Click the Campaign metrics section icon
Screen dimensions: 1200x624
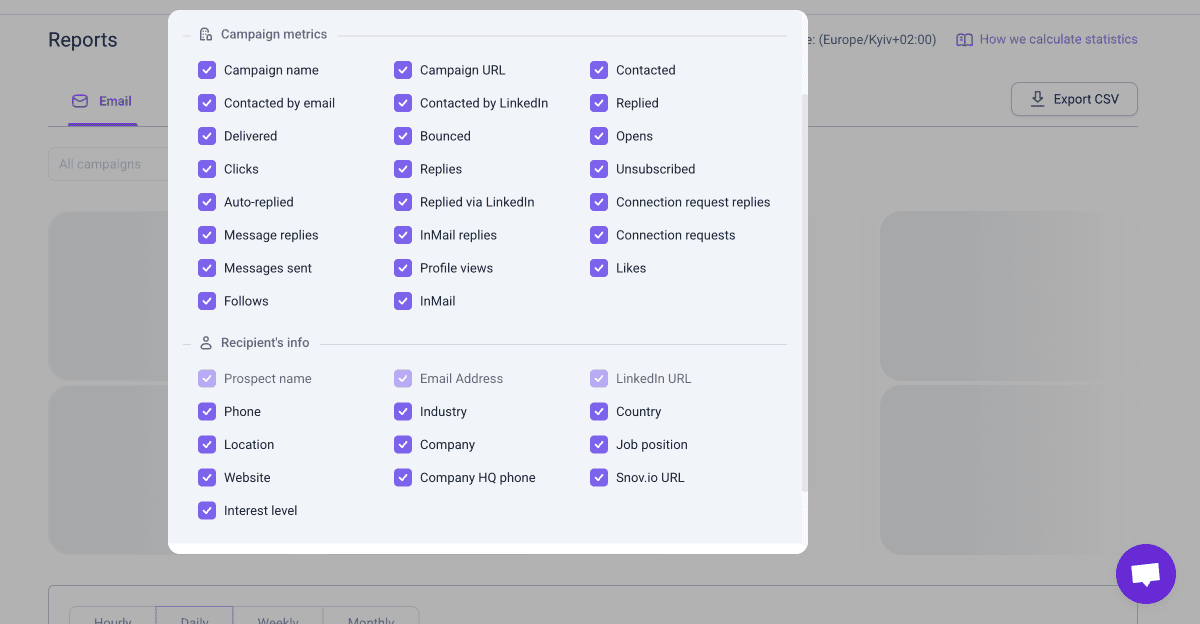tap(206, 34)
